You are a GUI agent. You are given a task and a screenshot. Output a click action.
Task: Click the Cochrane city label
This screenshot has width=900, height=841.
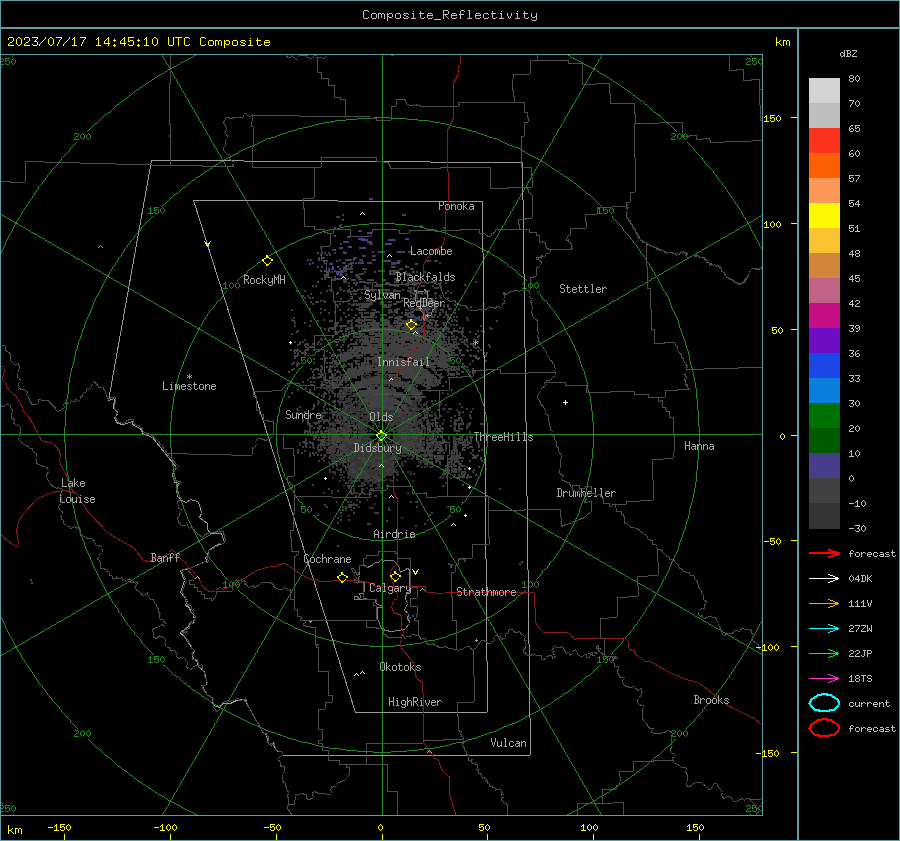(x=327, y=559)
